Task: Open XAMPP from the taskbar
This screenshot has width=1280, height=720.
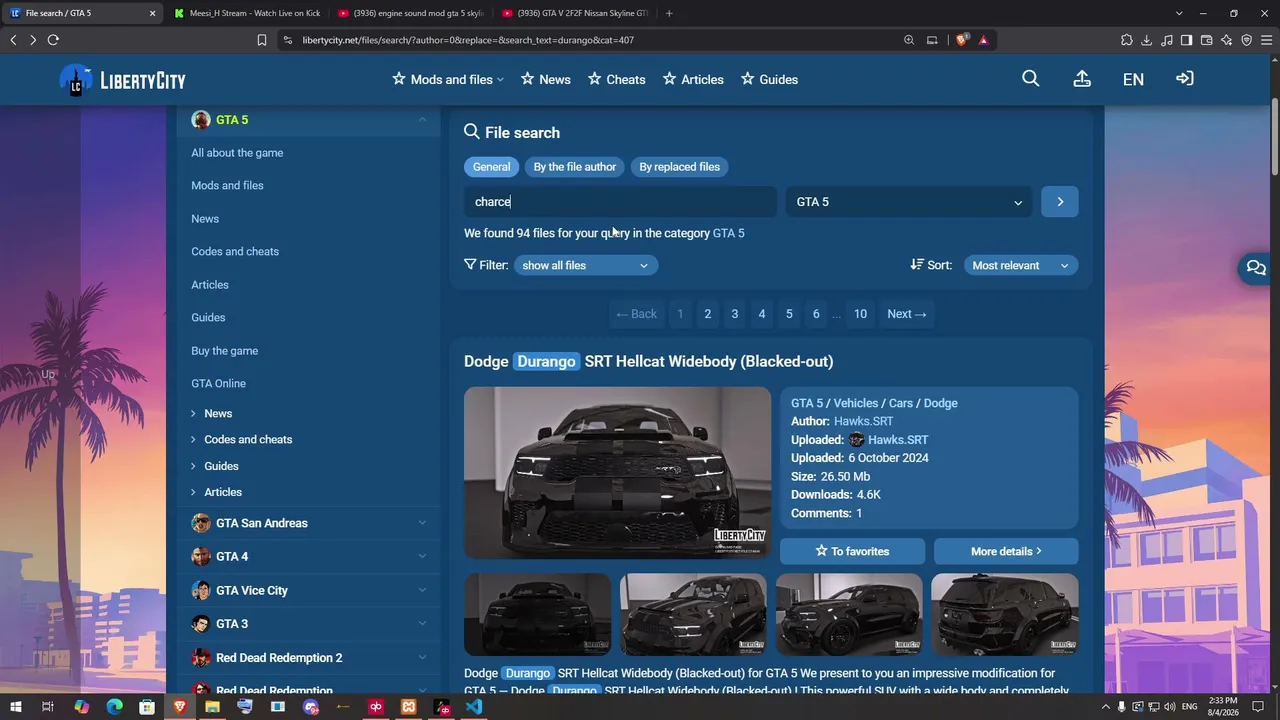Action: (x=409, y=707)
